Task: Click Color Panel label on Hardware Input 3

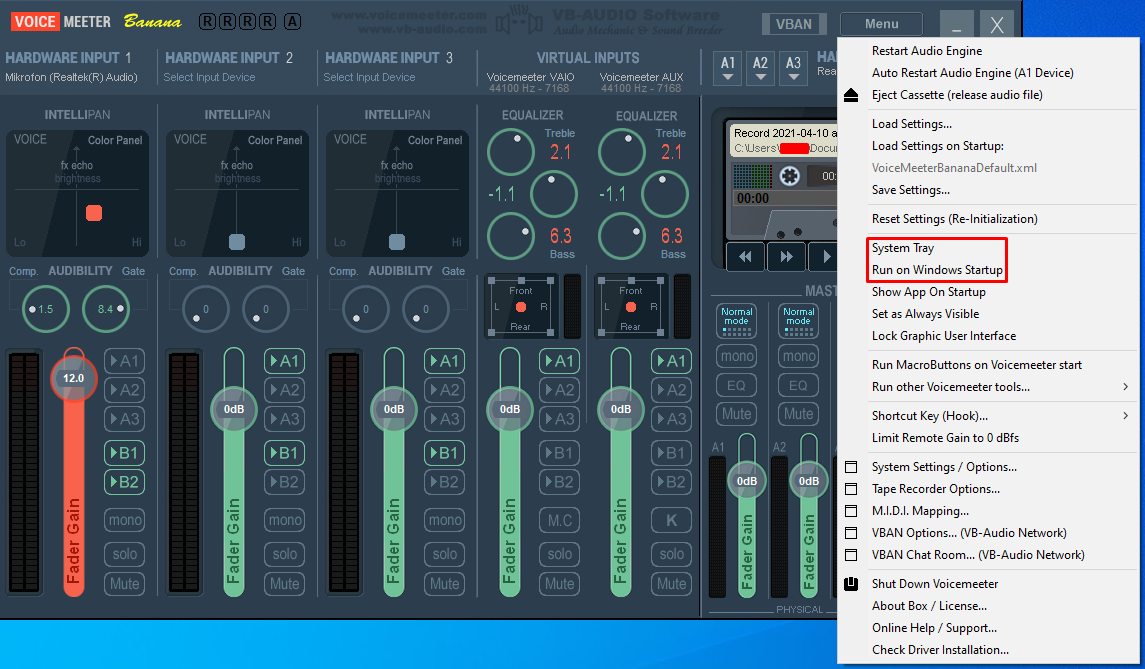Action: [x=434, y=140]
